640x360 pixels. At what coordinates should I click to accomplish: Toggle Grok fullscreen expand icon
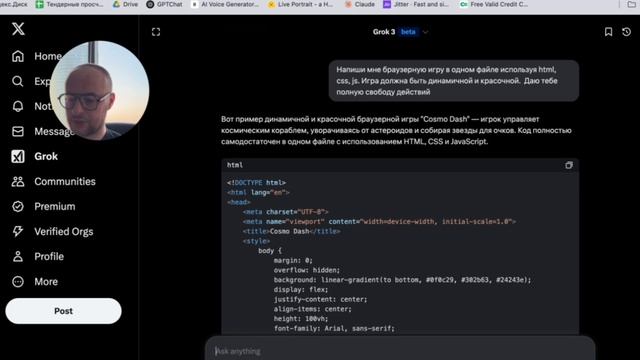(156, 32)
